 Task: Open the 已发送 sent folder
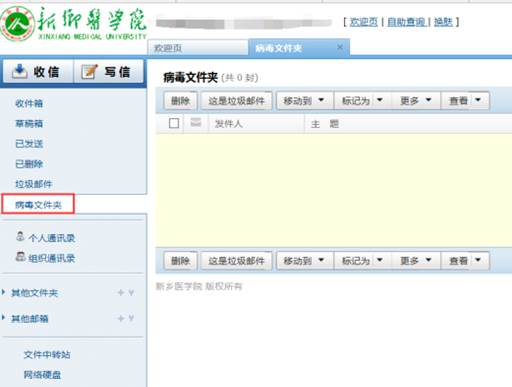pos(29,144)
